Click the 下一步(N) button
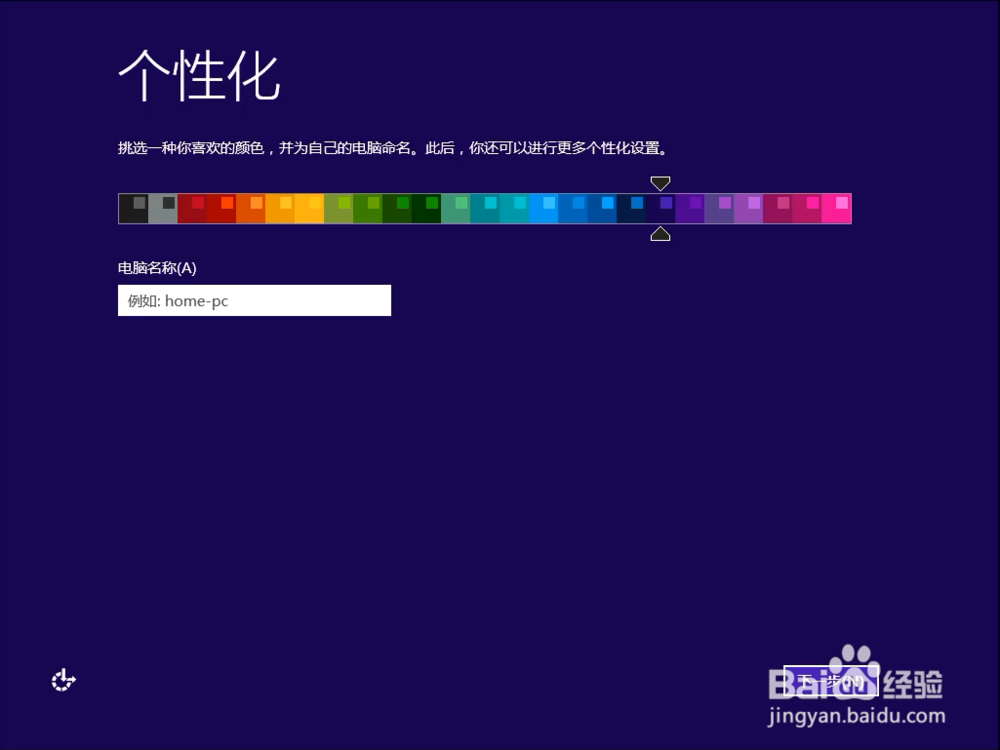1000x750 pixels. [x=832, y=678]
